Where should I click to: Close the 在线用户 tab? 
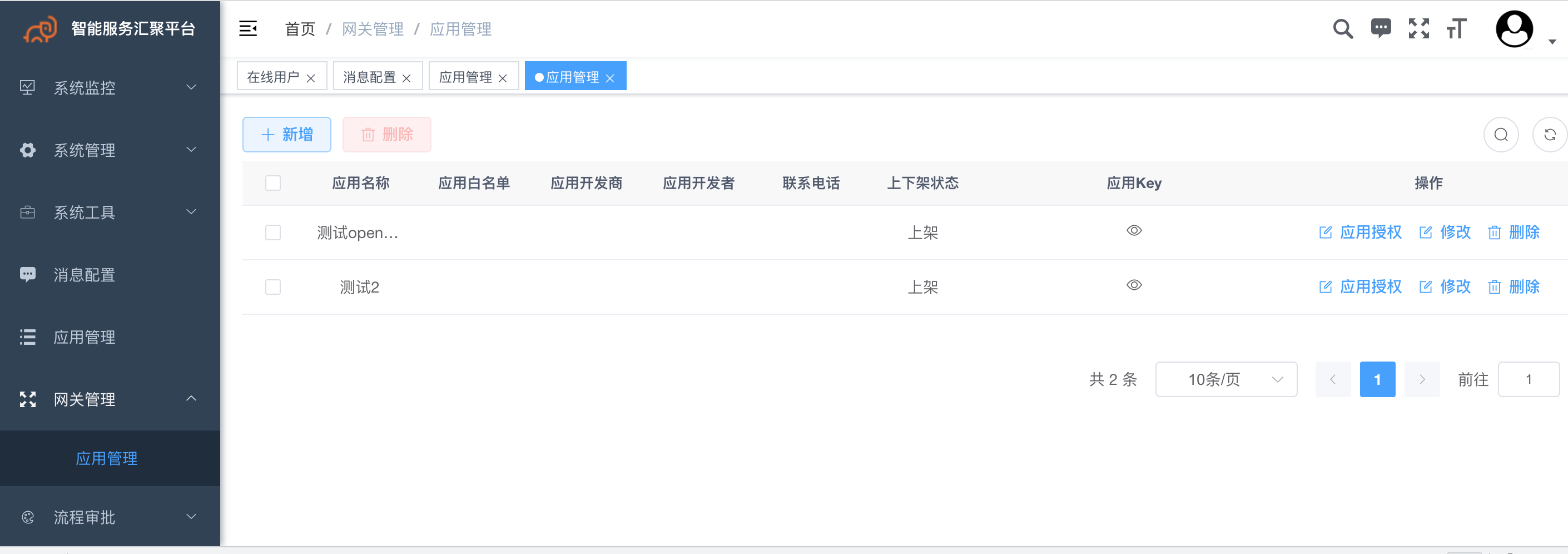311,78
